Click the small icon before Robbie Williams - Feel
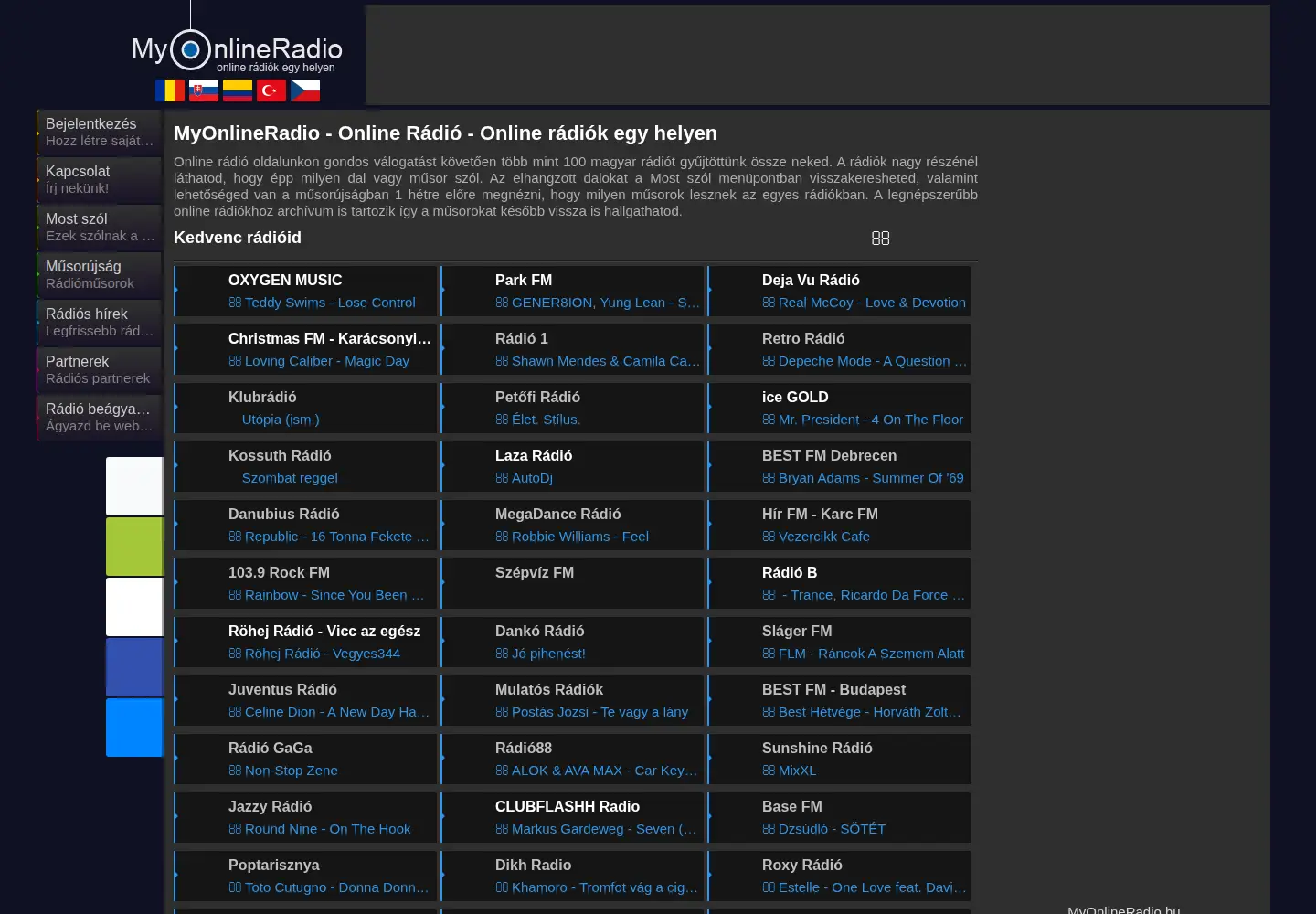Viewport: 1316px width, 914px height. click(502, 537)
